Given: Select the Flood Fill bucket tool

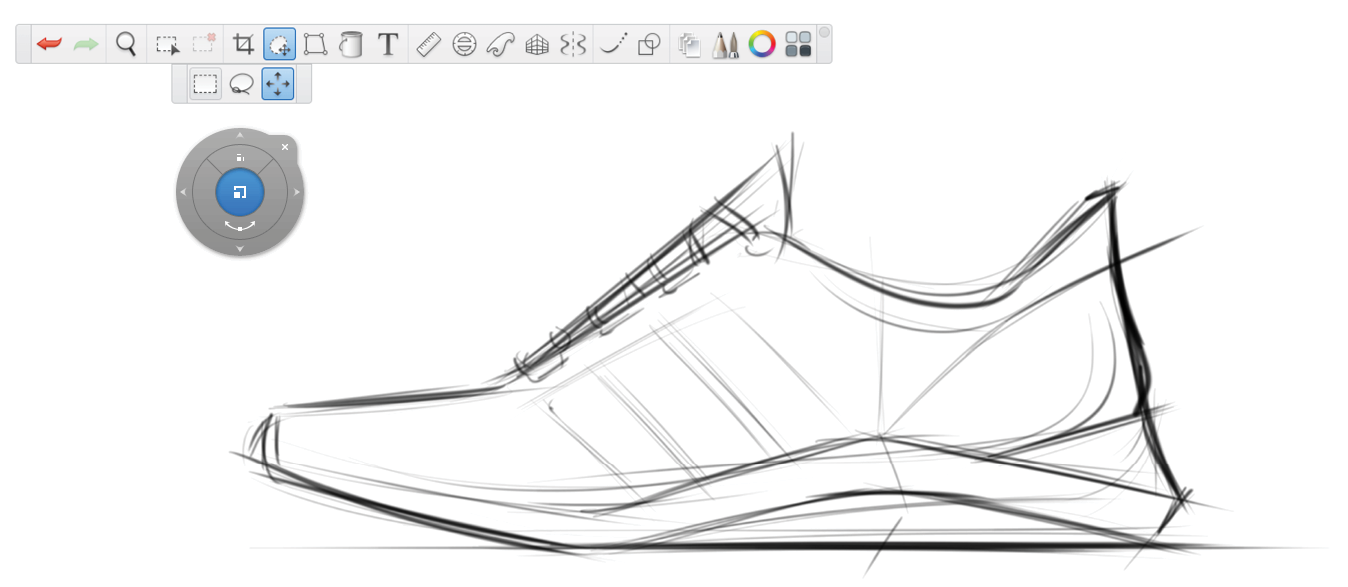Looking at the screenshot, I should tap(353, 43).
